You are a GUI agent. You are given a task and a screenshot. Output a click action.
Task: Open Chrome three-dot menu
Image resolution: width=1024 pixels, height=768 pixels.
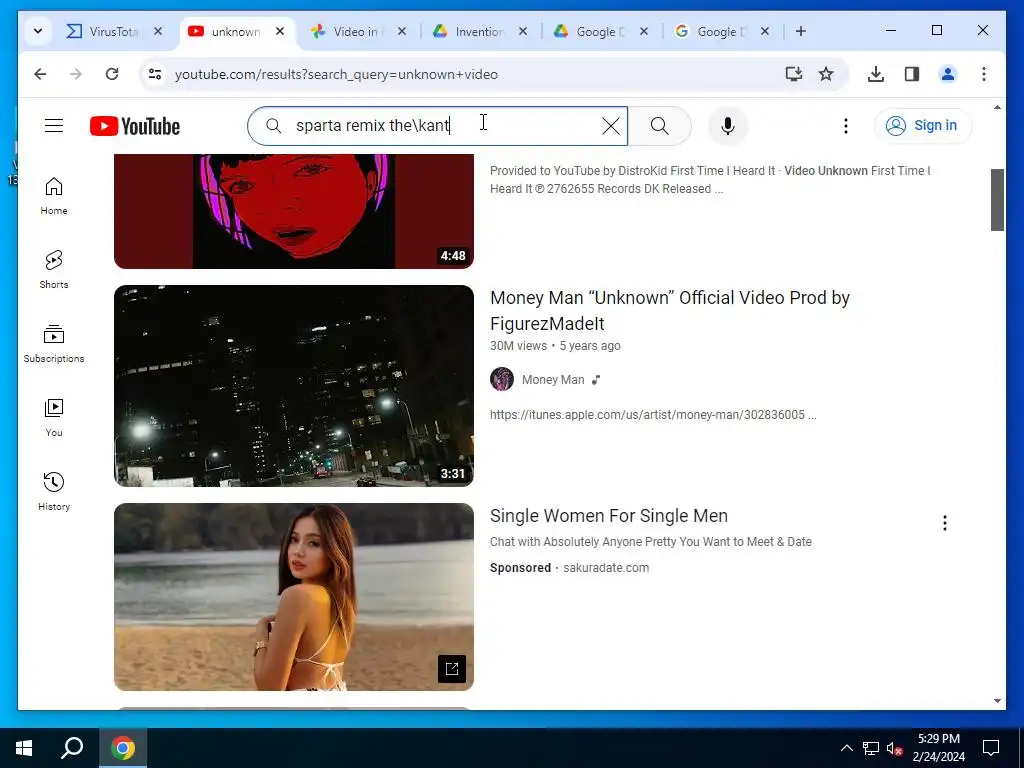[x=984, y=74]
